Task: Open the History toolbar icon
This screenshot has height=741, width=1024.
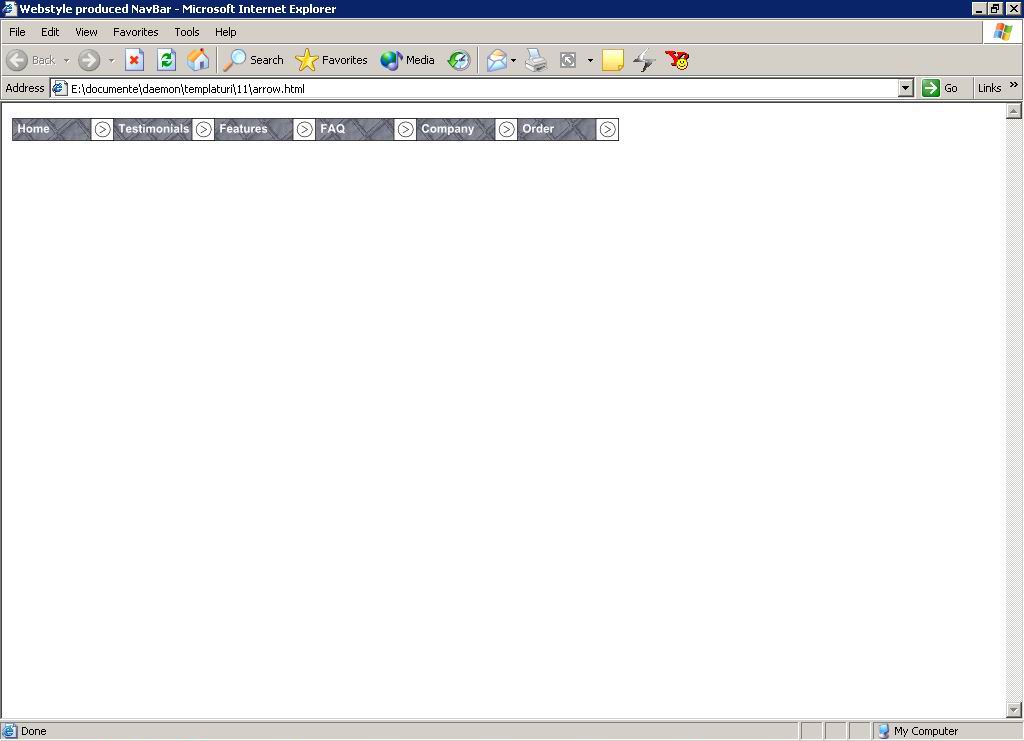Action: point(458,61)
